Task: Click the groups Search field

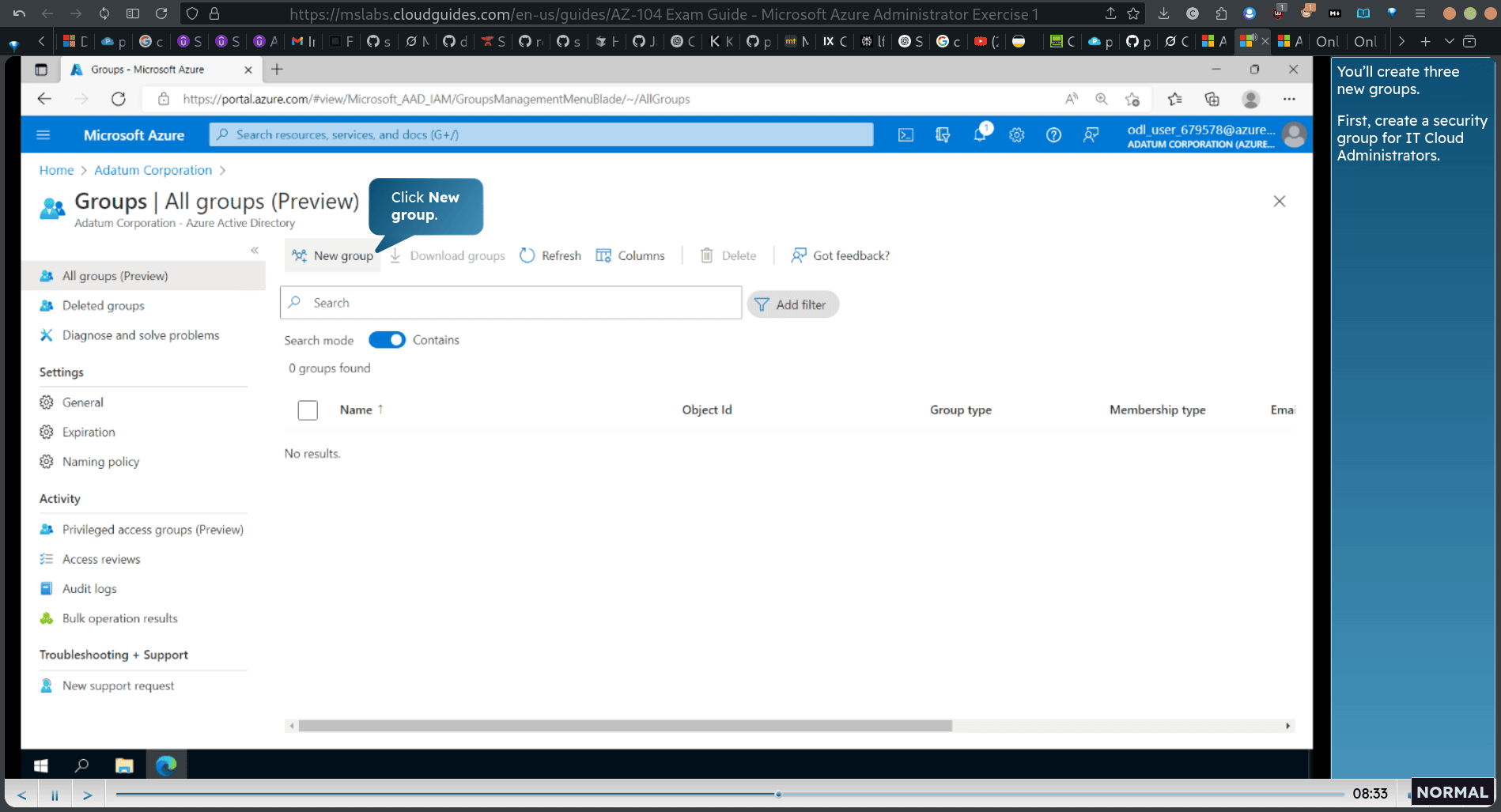Action: tap(511, 303)
